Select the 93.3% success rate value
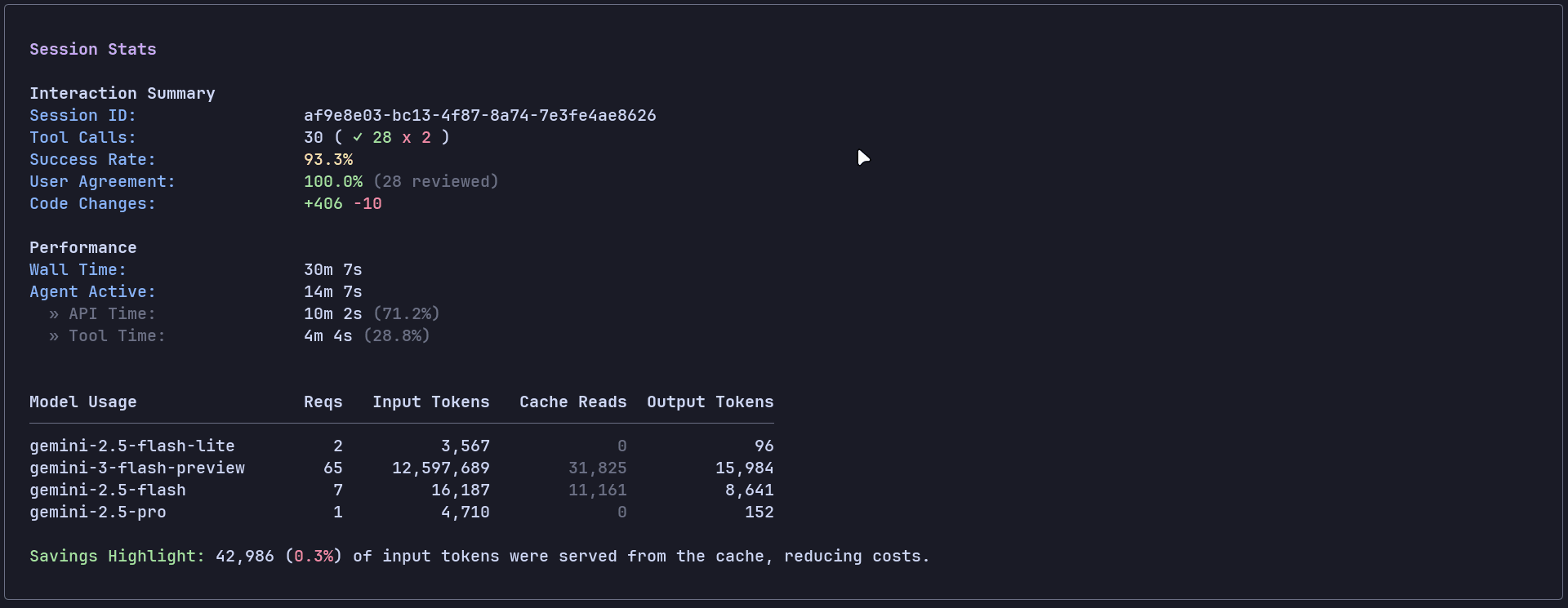This screenshot has height=608, width=1568. pos(328,159)
